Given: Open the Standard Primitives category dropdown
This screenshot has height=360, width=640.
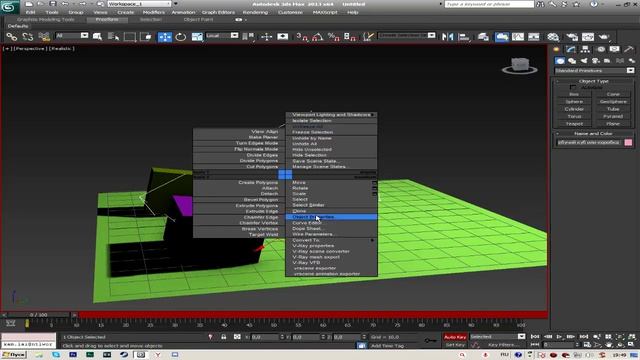Looking at the screenshot, I should click(595, 71).
